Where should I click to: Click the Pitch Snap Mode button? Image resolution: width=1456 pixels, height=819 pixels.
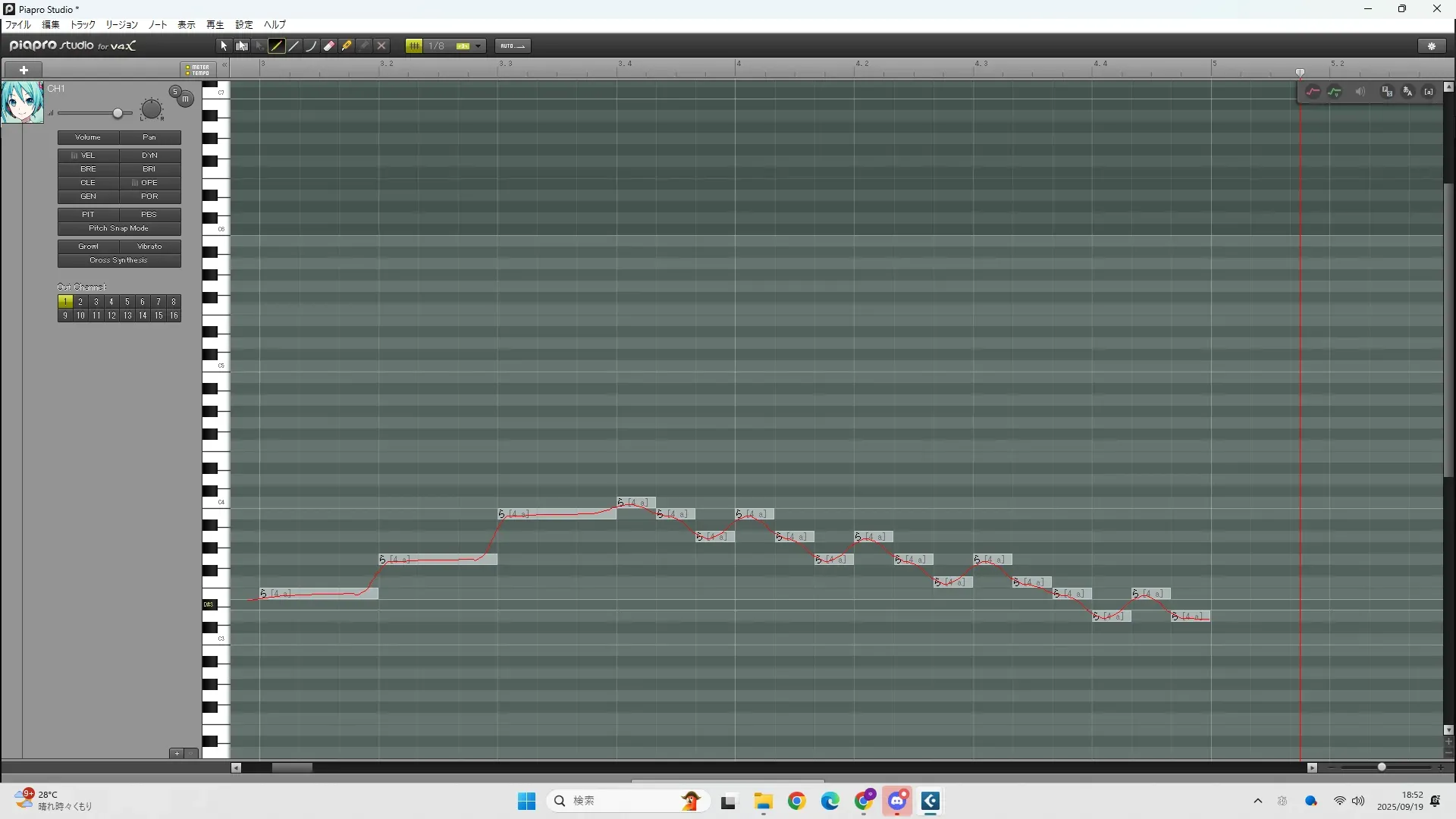pos(119,228)
